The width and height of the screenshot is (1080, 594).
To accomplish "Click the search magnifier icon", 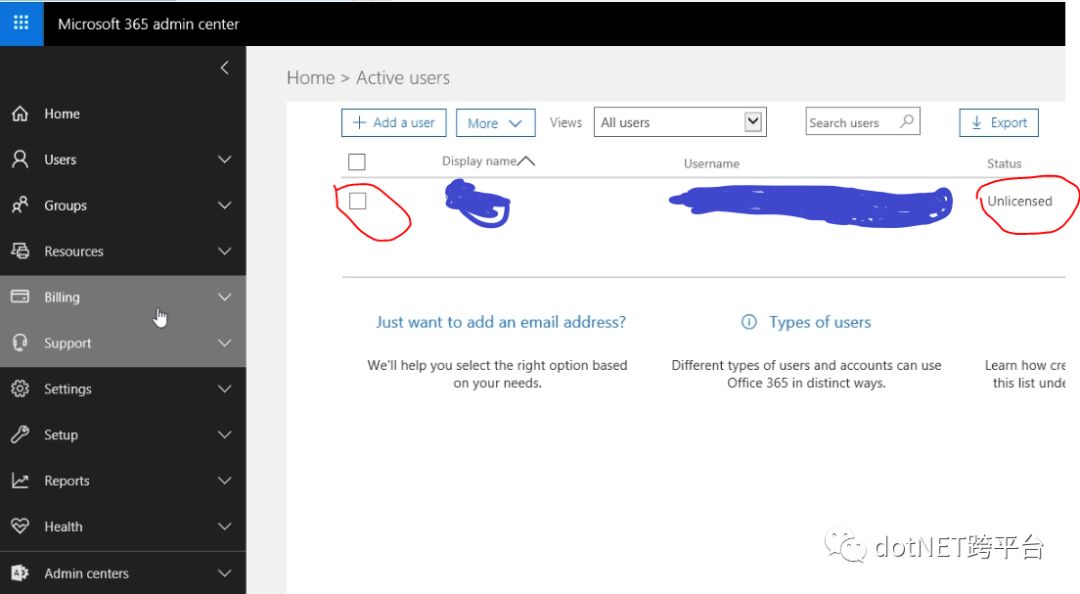I will [x=907, y=121].
